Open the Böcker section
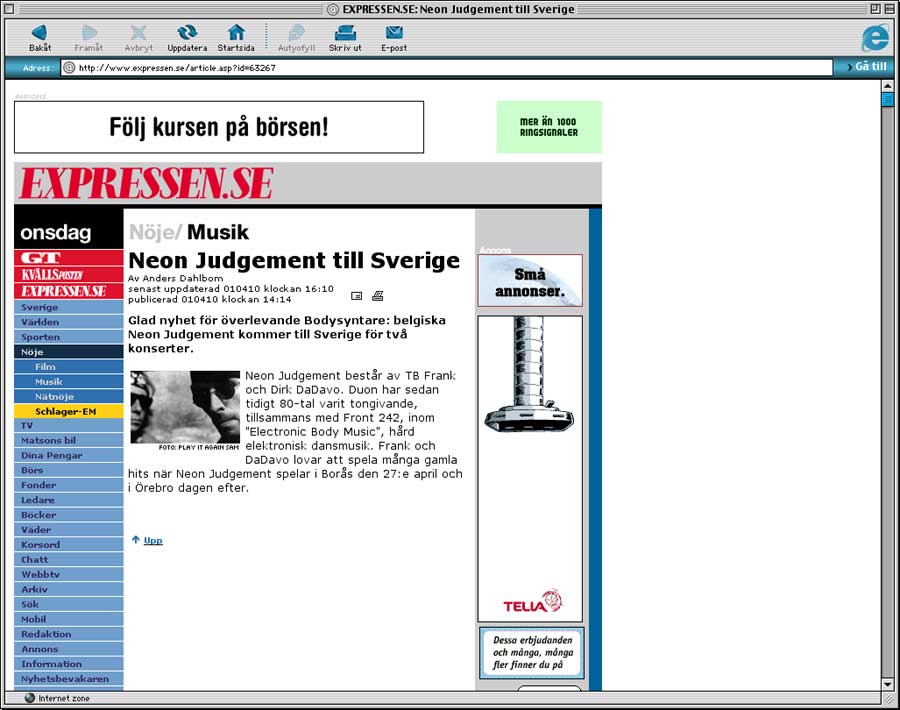 [69, 515]
